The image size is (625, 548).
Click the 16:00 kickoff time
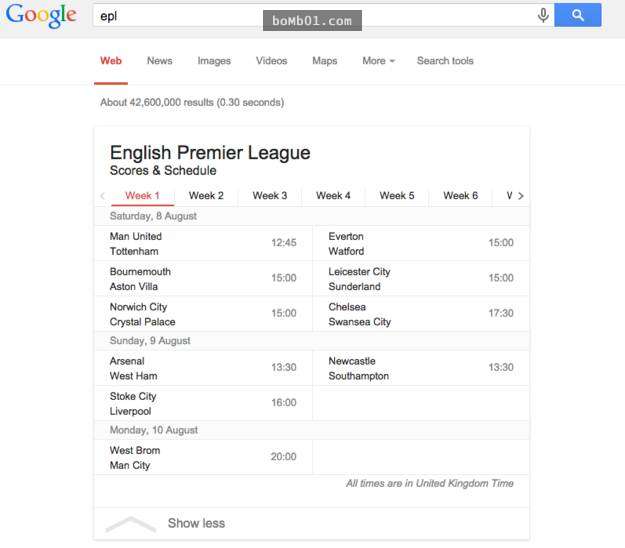[x=284, y=403]
